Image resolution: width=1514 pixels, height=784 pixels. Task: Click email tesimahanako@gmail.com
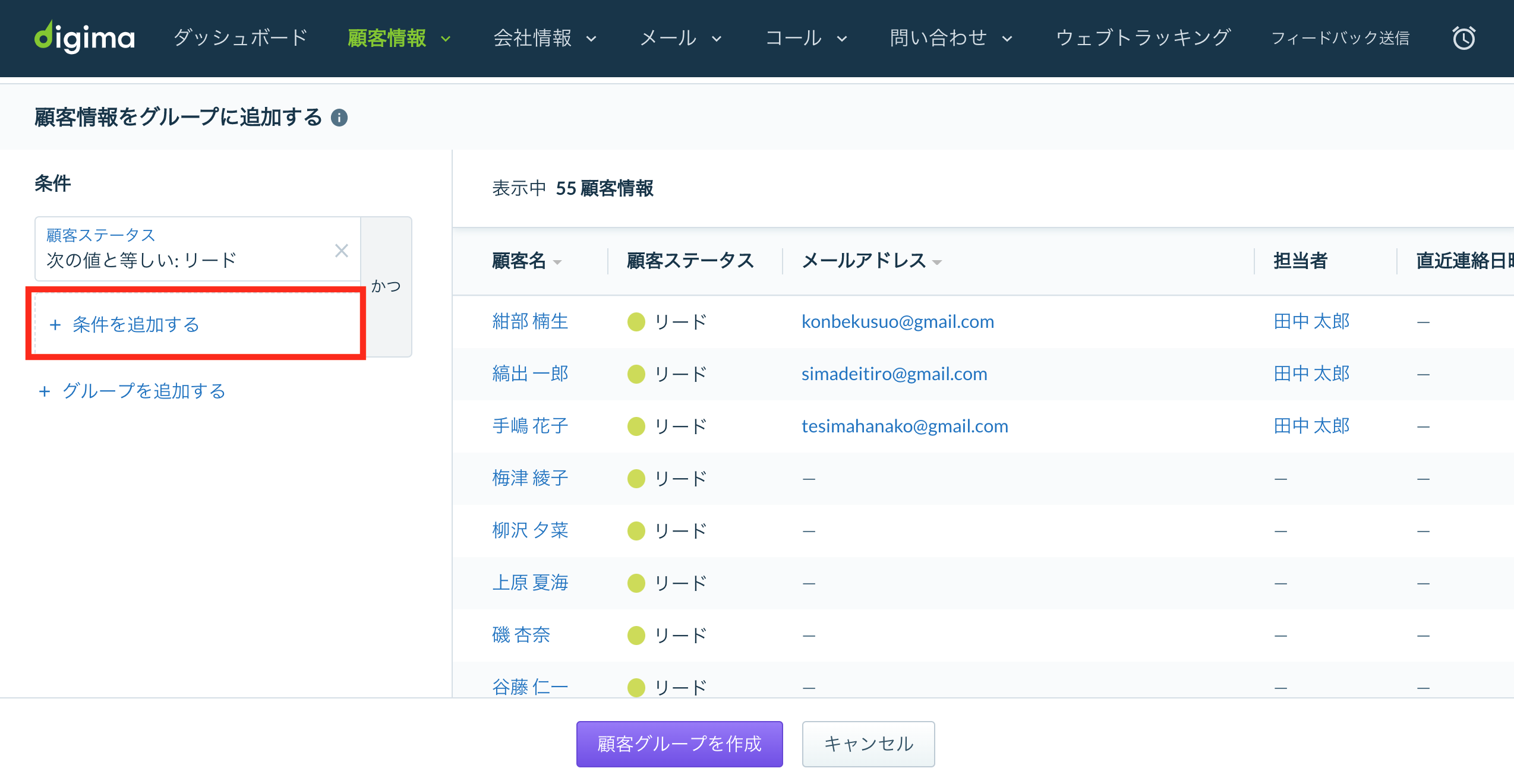click(904, 426)
